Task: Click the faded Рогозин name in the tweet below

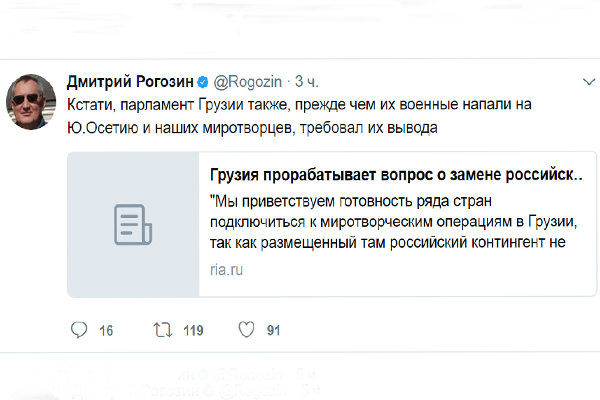Action: (x=170, y=390)
